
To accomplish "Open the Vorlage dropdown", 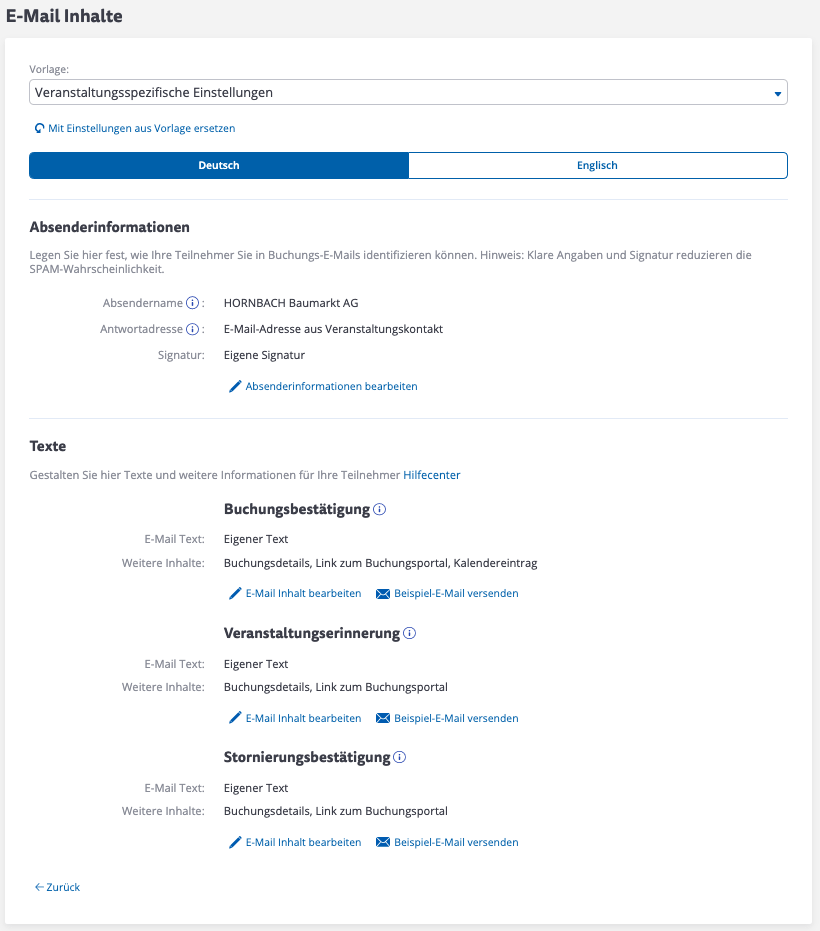I will pyautogui.click(x=400, y=93).
